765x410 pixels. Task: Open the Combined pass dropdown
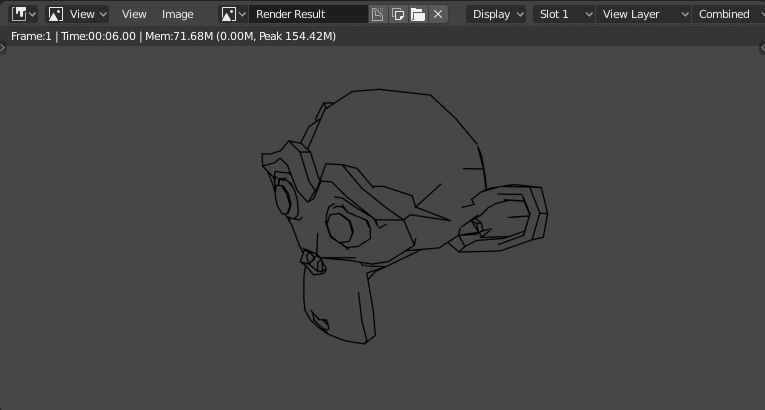pyautogui.click(x=728, y=14)
